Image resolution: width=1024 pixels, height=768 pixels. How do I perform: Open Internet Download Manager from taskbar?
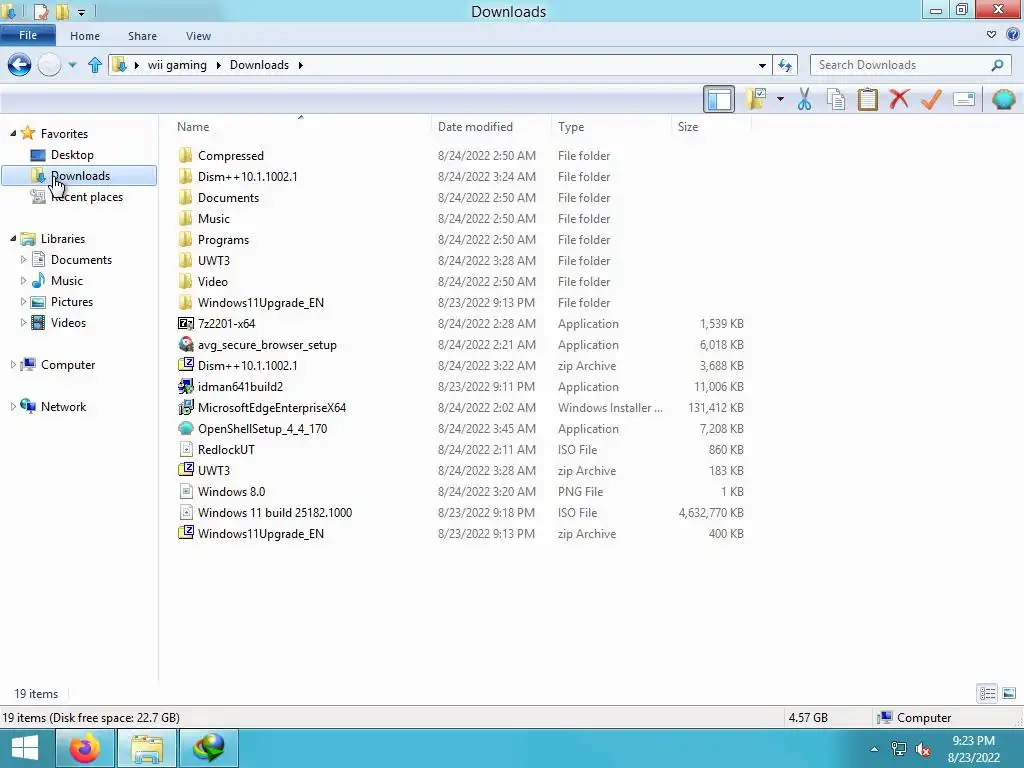(208, 748)
